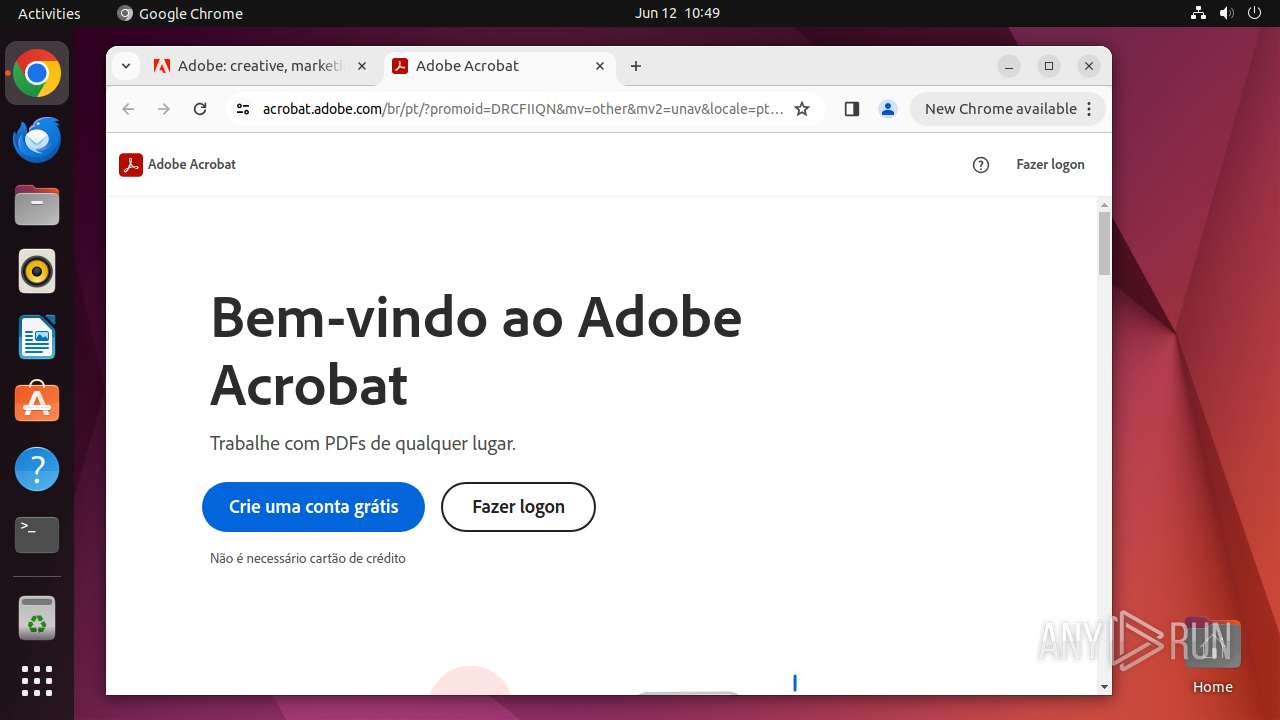The height and width of the screenshot is (720, 1280).
Task: Open the volume indicator icon
Action: [x=1226, y=13]
